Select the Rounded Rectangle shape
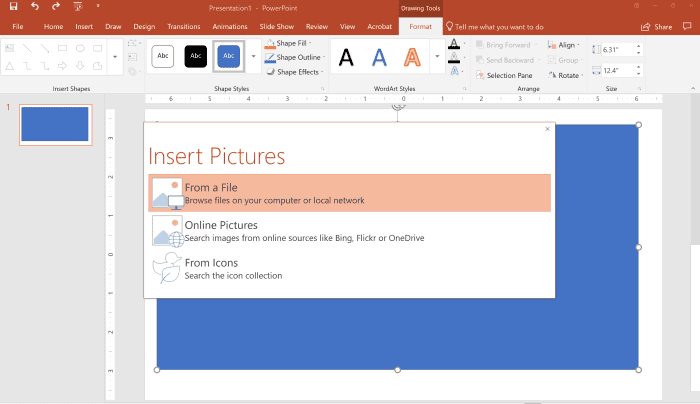The height and width of the screenshot is (404, 700). (97, 48)
